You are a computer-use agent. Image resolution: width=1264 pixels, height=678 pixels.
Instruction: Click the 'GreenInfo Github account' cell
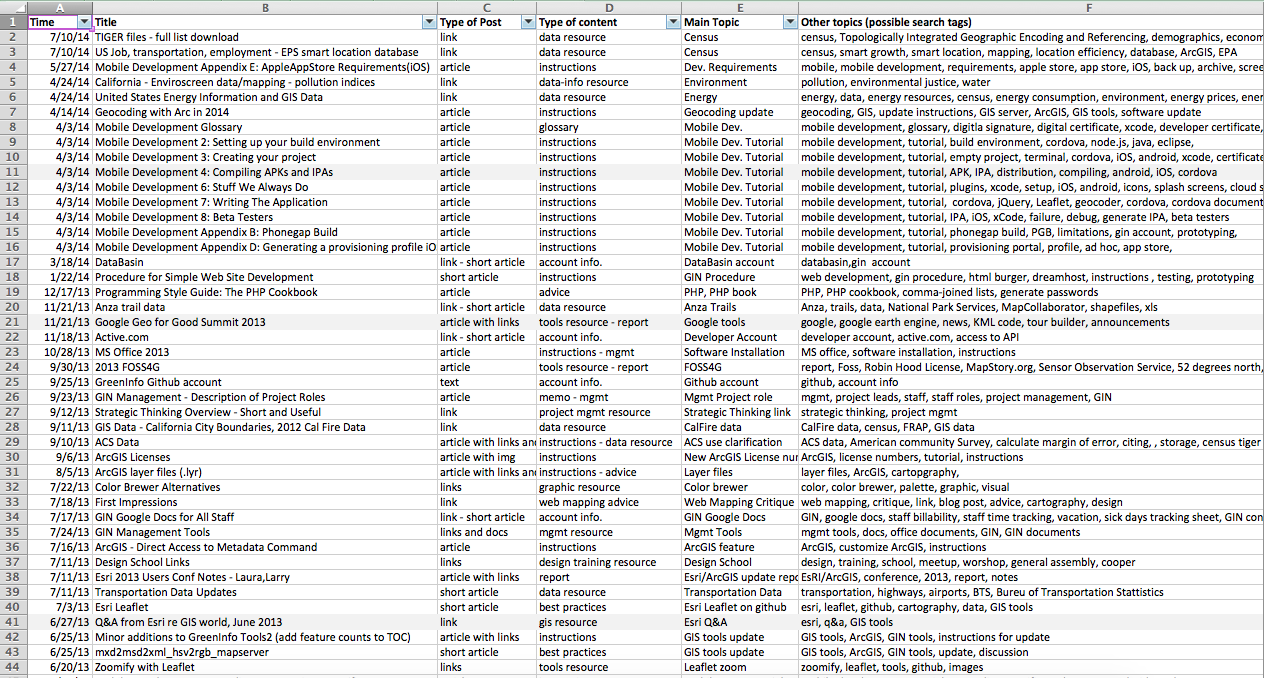pos(265,382)
